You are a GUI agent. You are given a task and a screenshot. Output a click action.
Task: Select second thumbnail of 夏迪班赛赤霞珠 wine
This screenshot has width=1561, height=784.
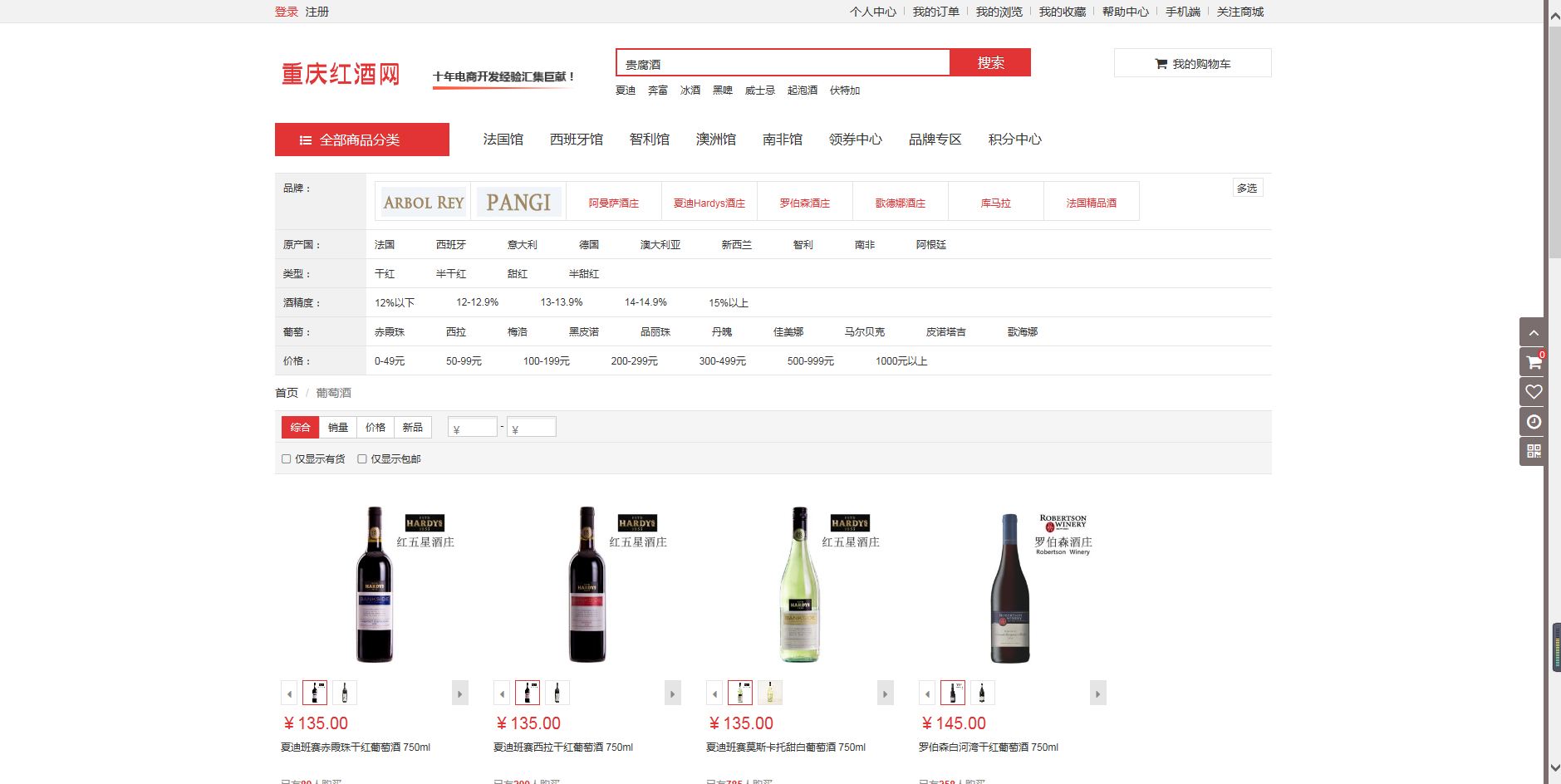tap(345, 693)
